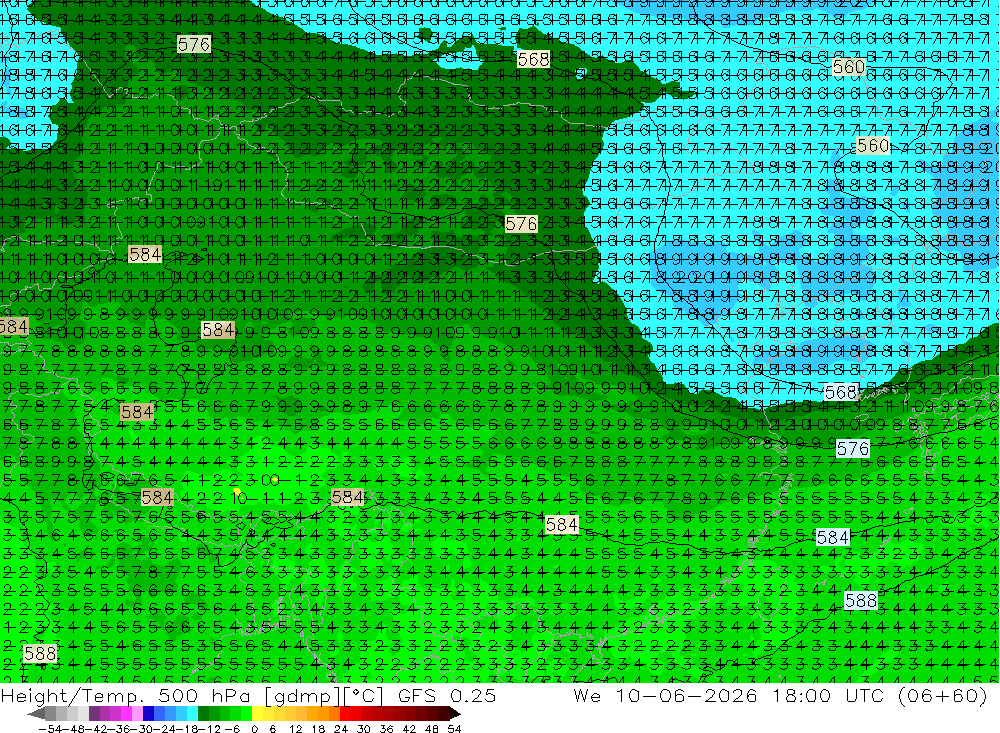Screen dimensions: 1000x733
Task: Click the left gray arrow end of the color scale
Action: click(x=36, y=714)
